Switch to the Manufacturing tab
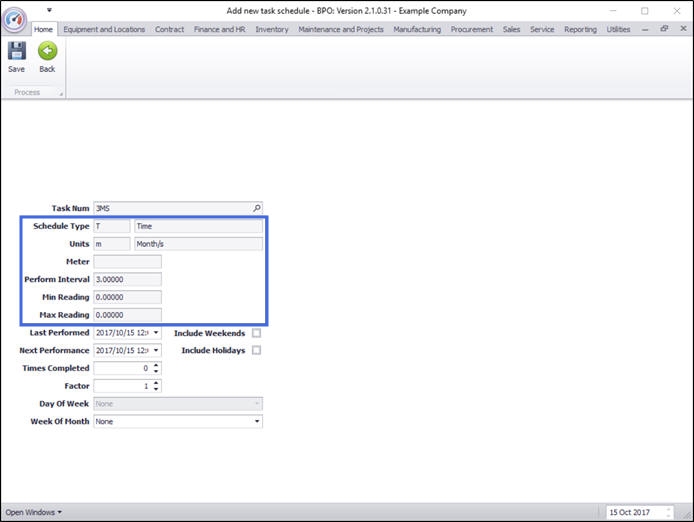The image size is (694, 522). coord(417,29)
